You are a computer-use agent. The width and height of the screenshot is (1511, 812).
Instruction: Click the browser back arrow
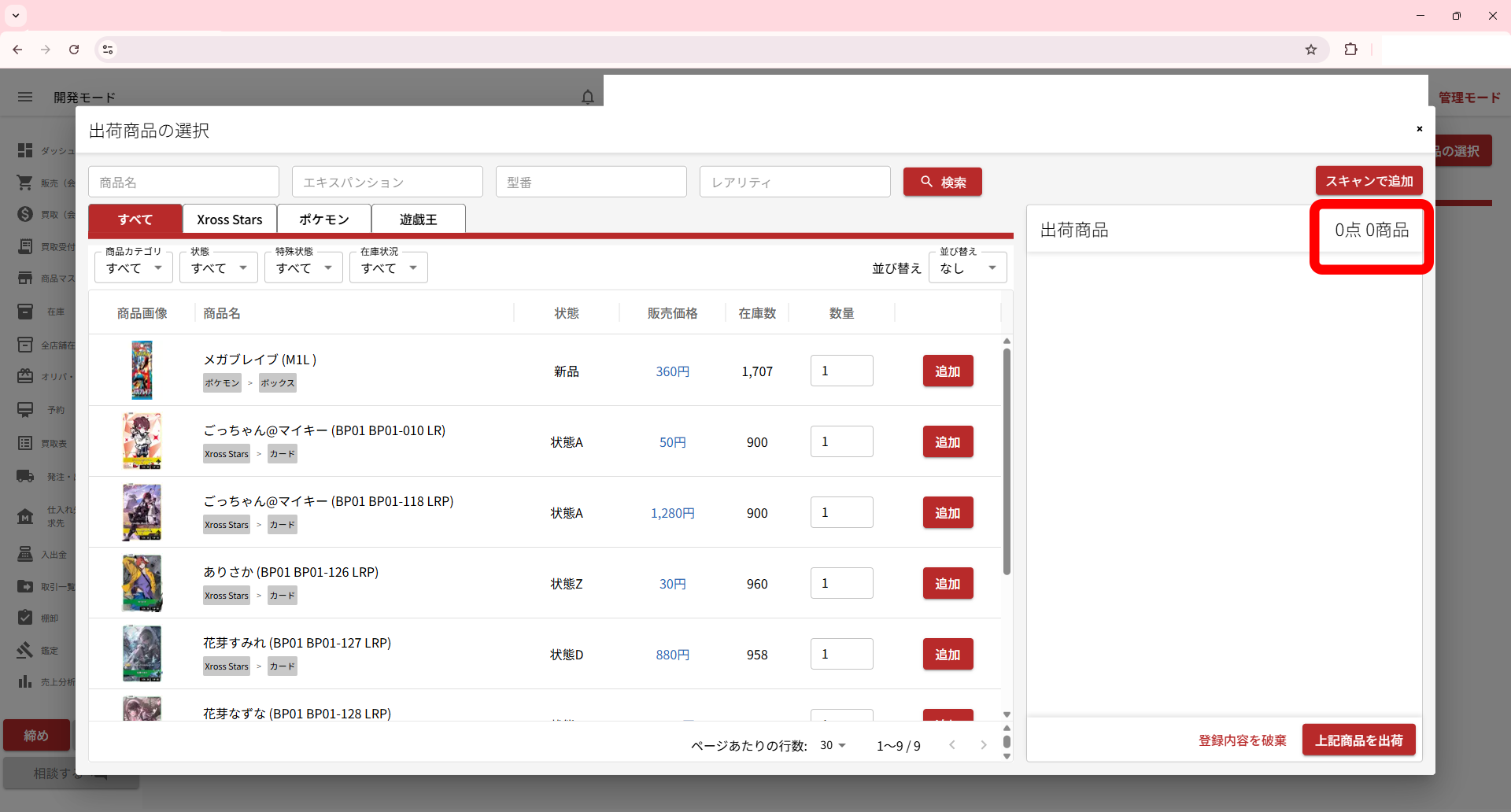tap(17, 50)
